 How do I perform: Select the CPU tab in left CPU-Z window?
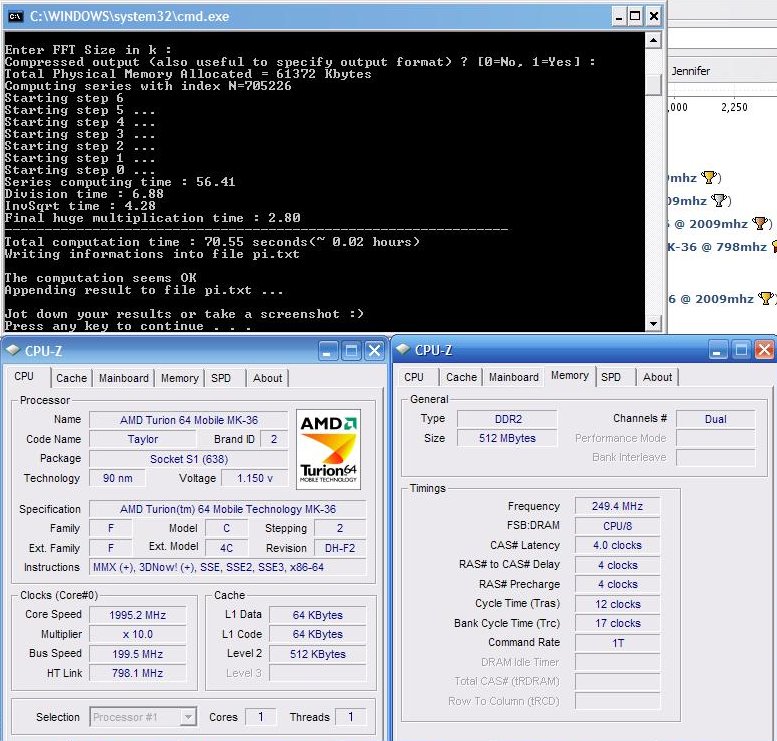(x=24, y=377)
